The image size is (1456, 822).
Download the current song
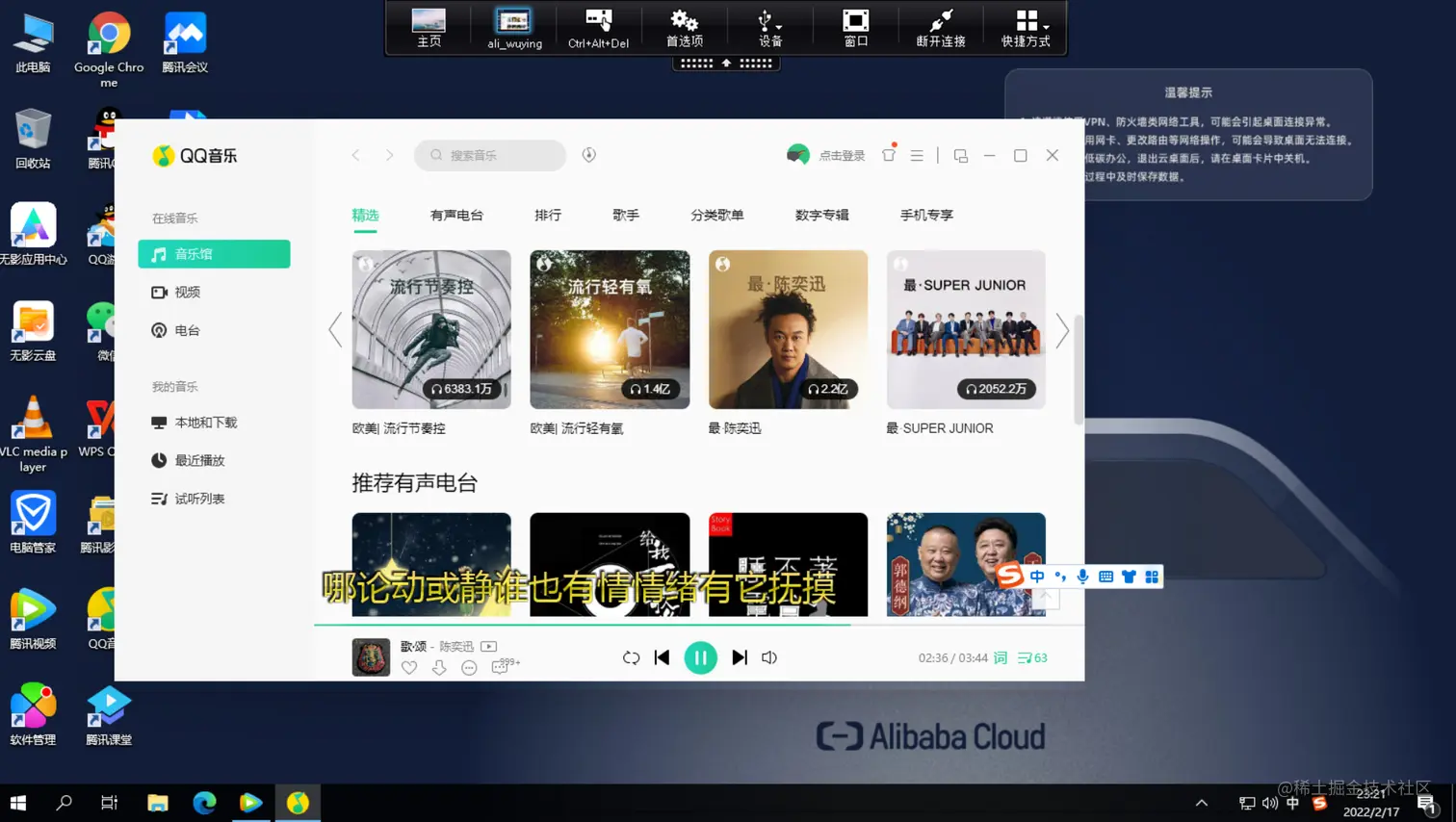pos(439,668)
